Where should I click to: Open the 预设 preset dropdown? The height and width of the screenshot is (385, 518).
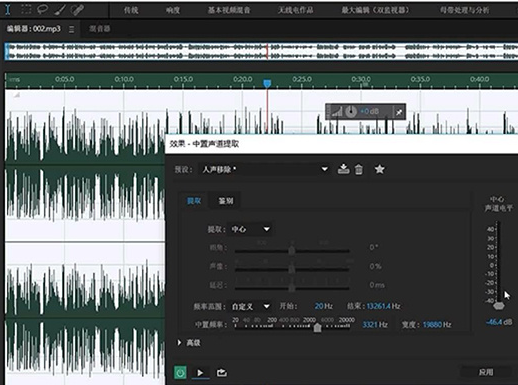(264, 169)
